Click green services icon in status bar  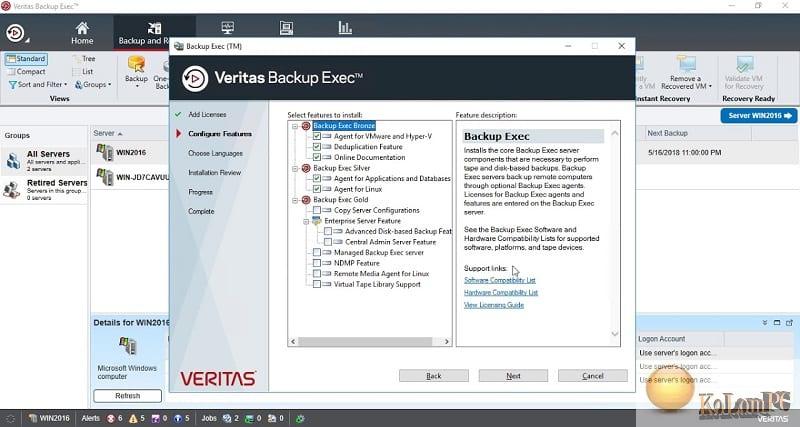(x=301, y=419)
